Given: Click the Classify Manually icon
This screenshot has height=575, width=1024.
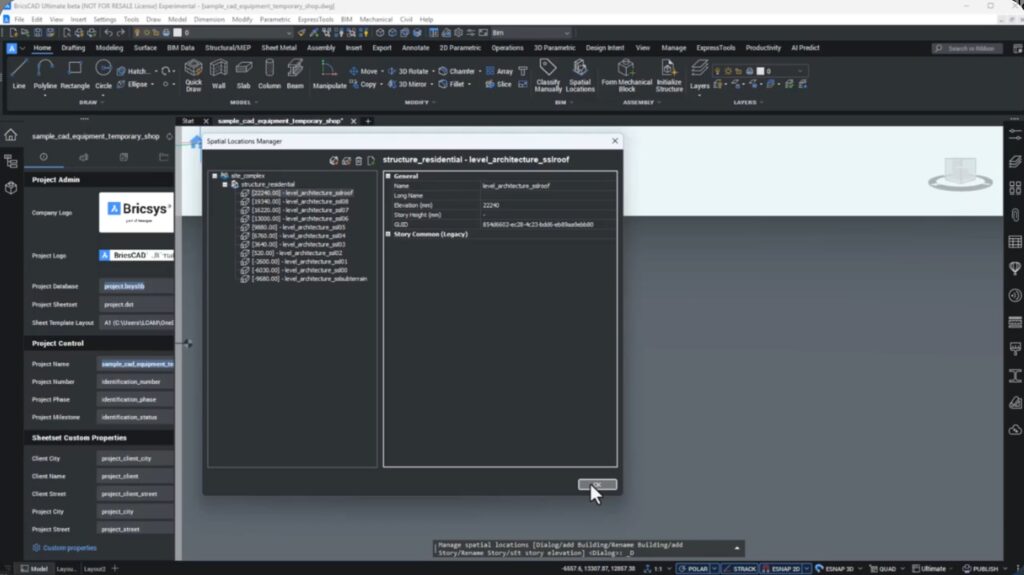Looking at the screenshot, I should [548, 75].
